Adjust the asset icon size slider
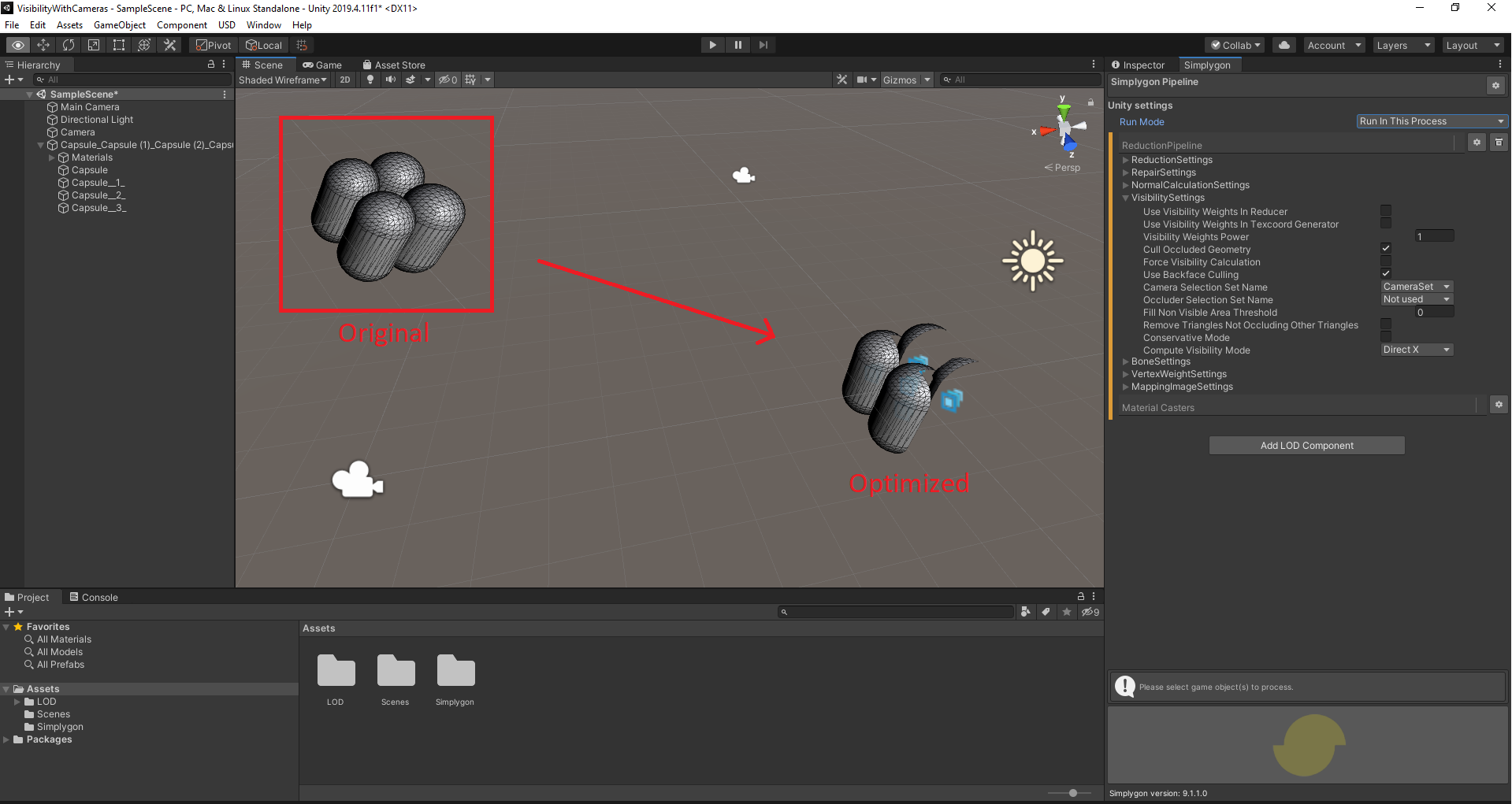 click(x=1072, y=793)
